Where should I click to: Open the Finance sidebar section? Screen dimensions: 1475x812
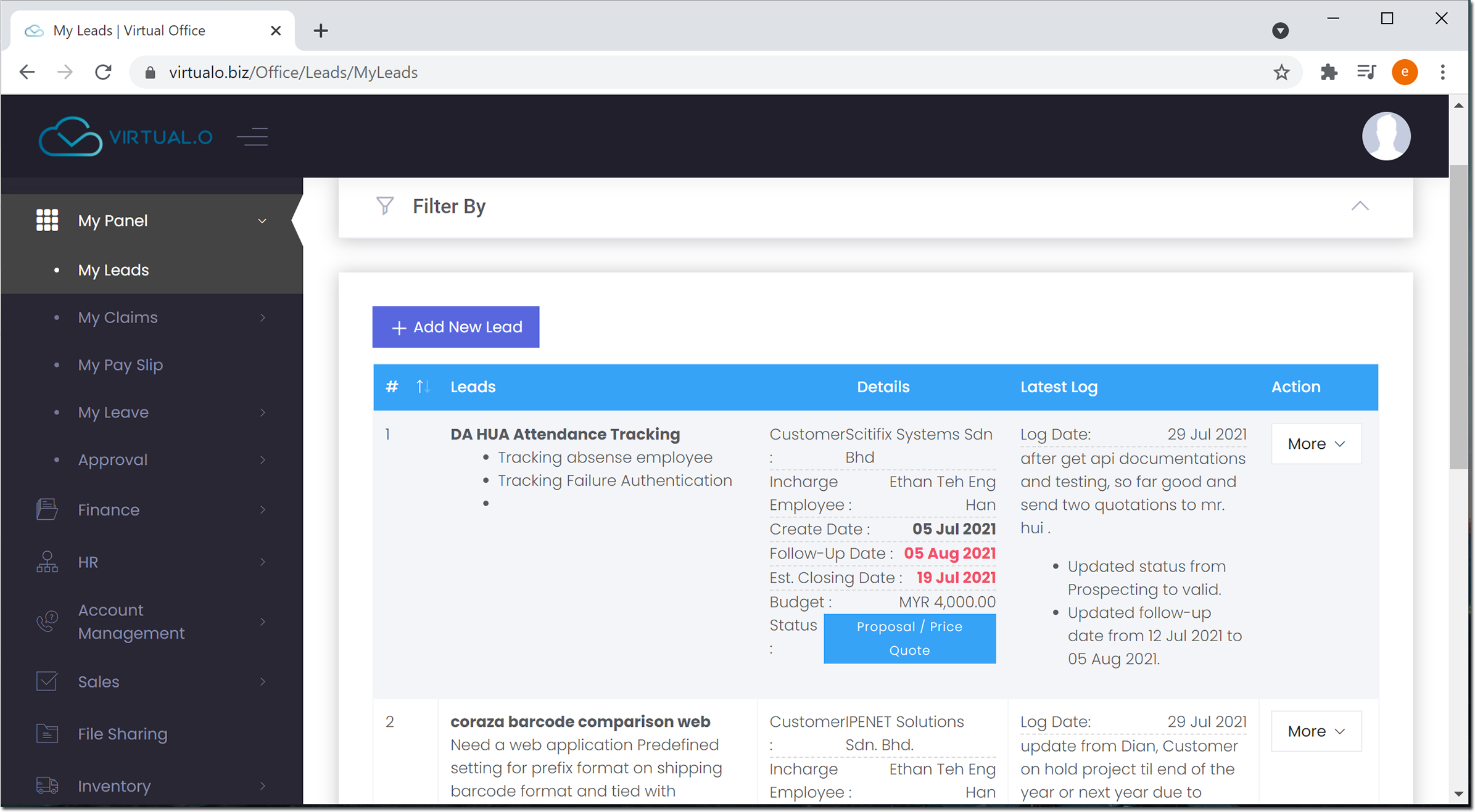tap(109, 510)
